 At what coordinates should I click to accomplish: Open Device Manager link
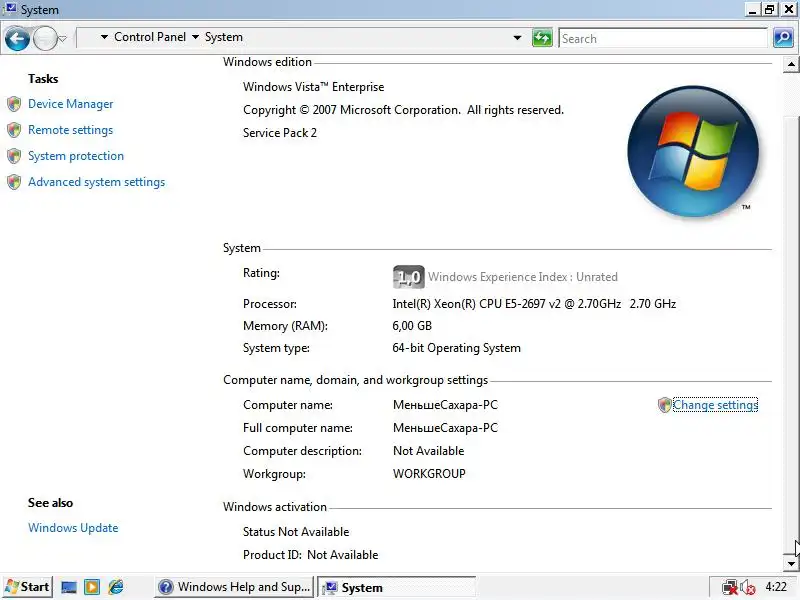(x=70, y=104)
